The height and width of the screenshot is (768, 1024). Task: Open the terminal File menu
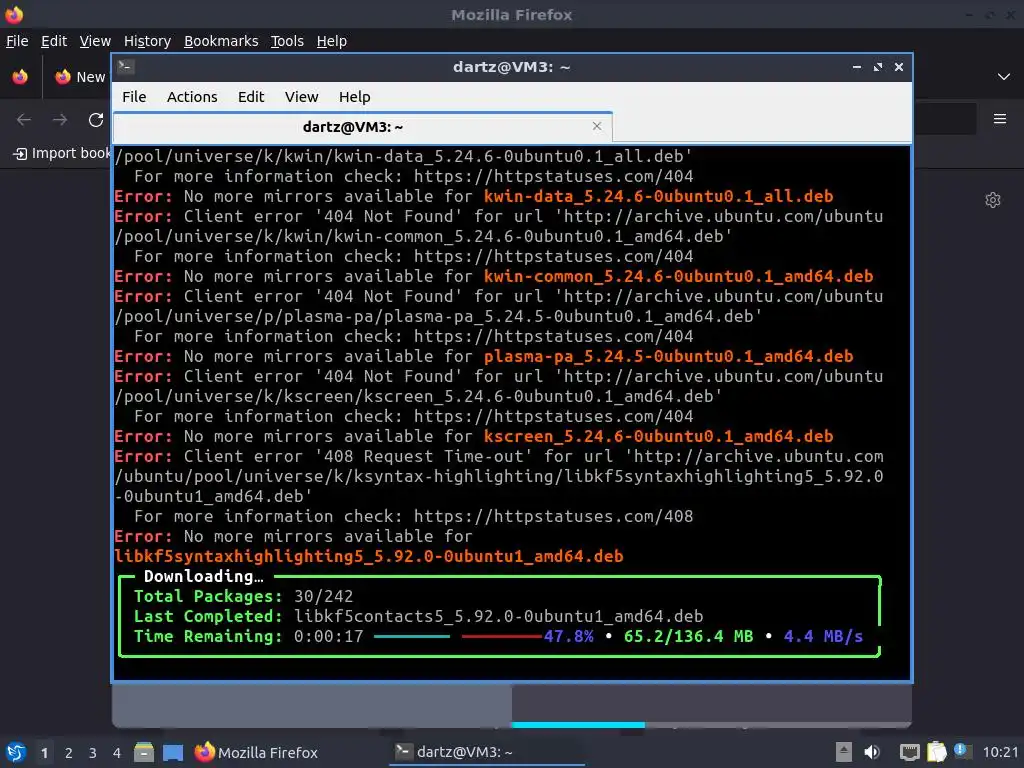[x=134, y=97]
